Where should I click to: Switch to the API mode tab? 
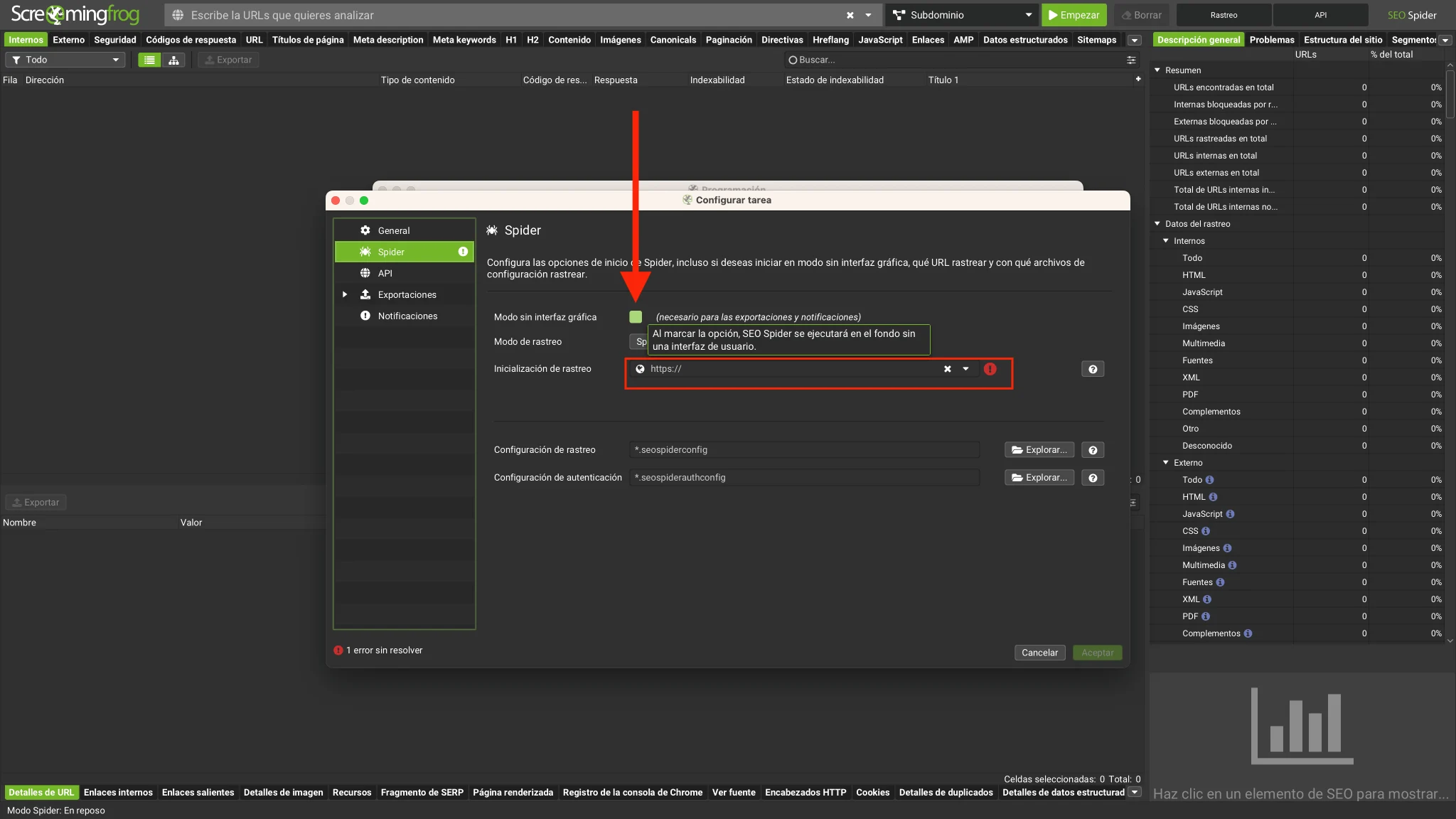click(1320, 15)
